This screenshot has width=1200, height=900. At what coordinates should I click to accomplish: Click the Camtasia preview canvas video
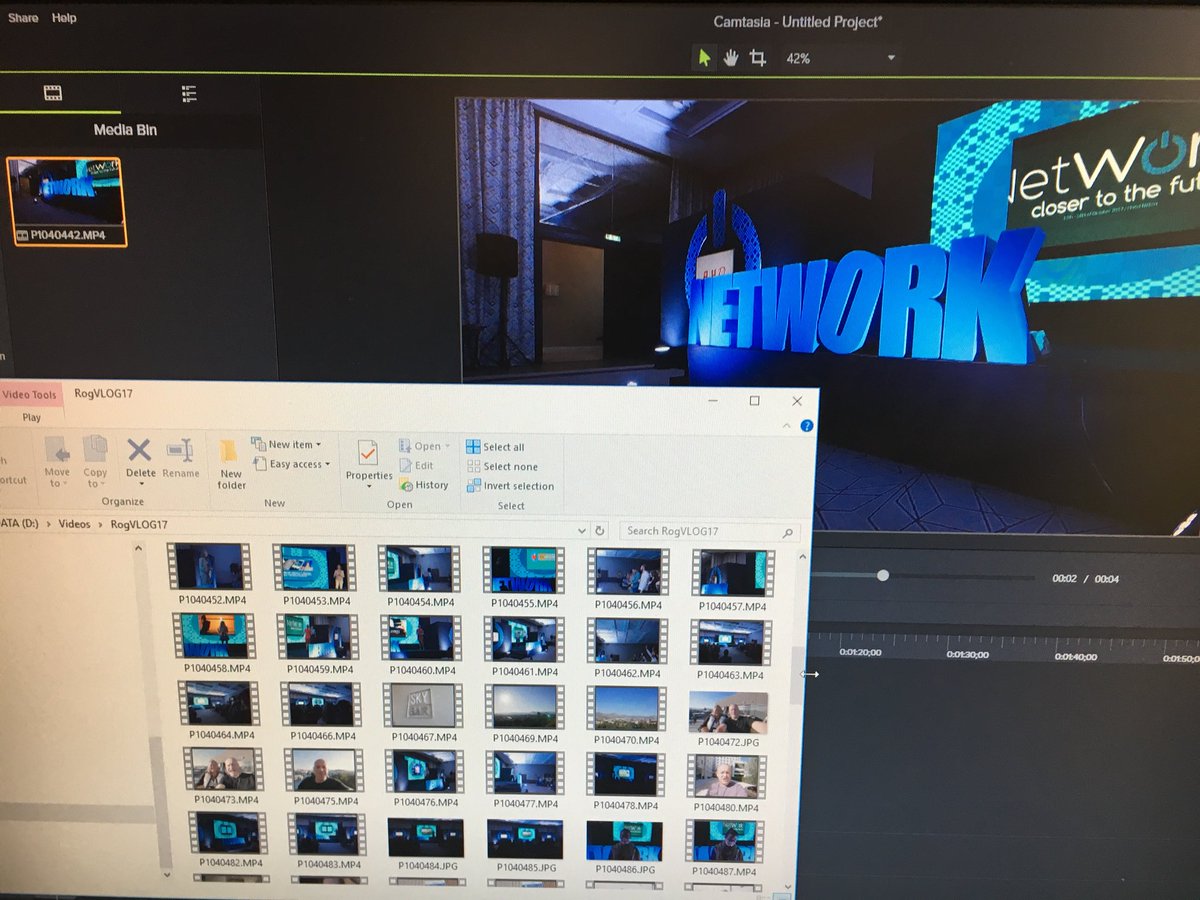828,315
